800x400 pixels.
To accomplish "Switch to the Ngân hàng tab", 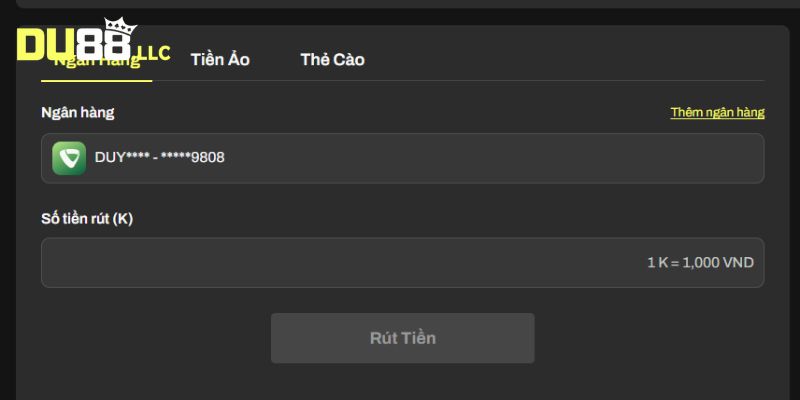I will click(96, 61).
